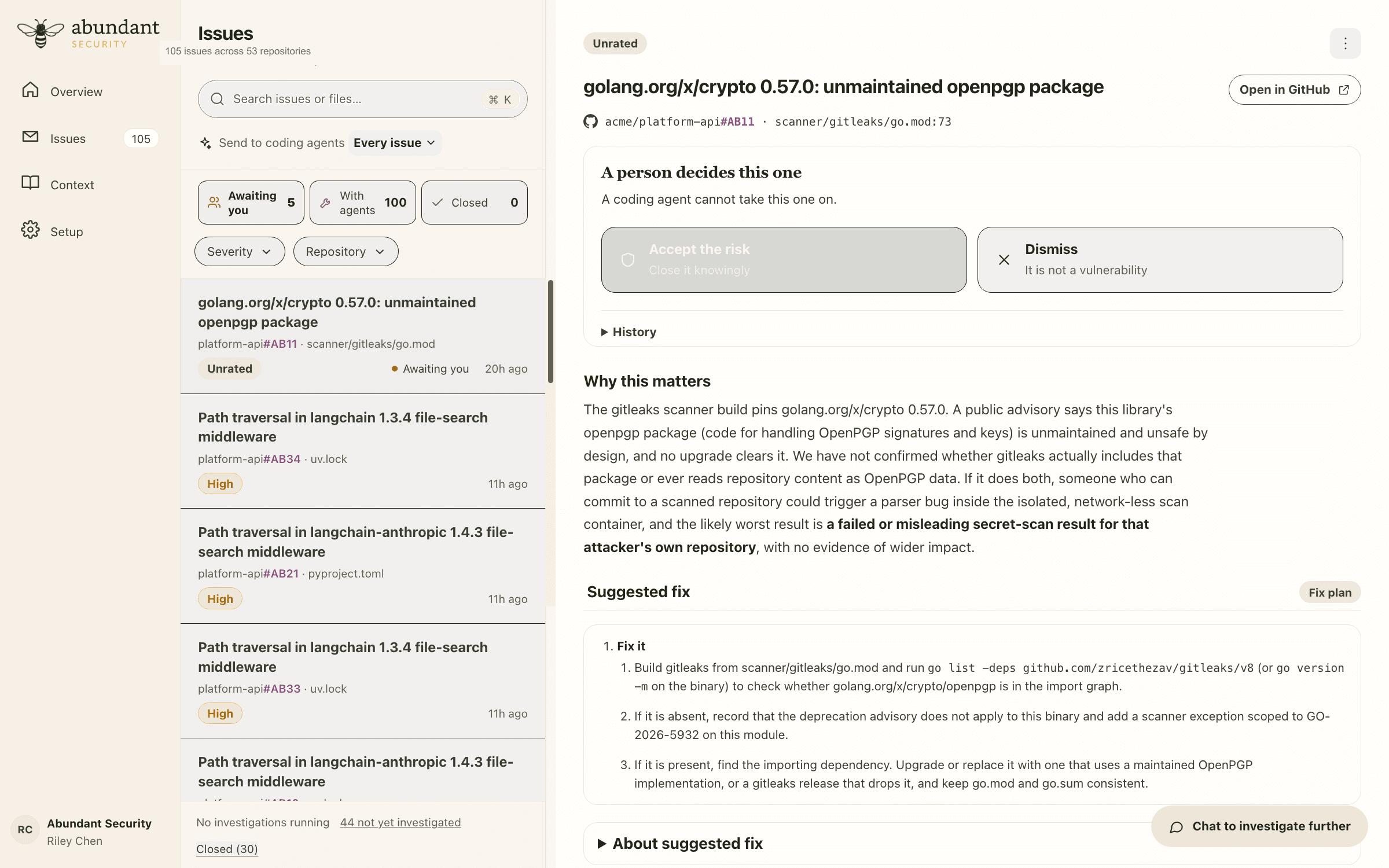Click Chat to investigate further button

click(1259, 827)
